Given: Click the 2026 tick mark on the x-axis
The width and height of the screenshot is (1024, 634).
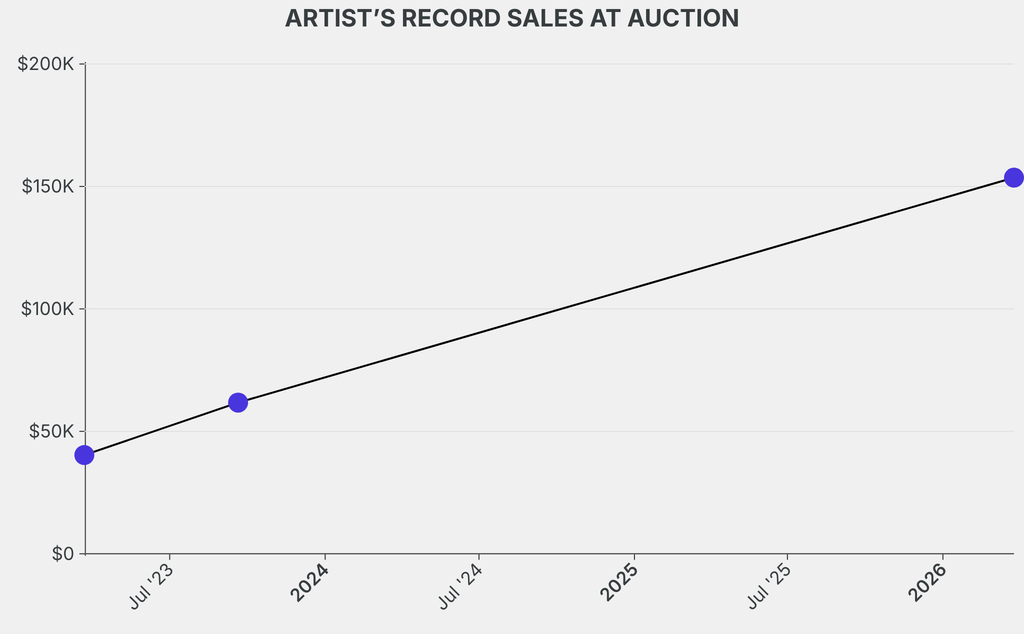Looking at the screenshot, I should click(x=943, y=556).
